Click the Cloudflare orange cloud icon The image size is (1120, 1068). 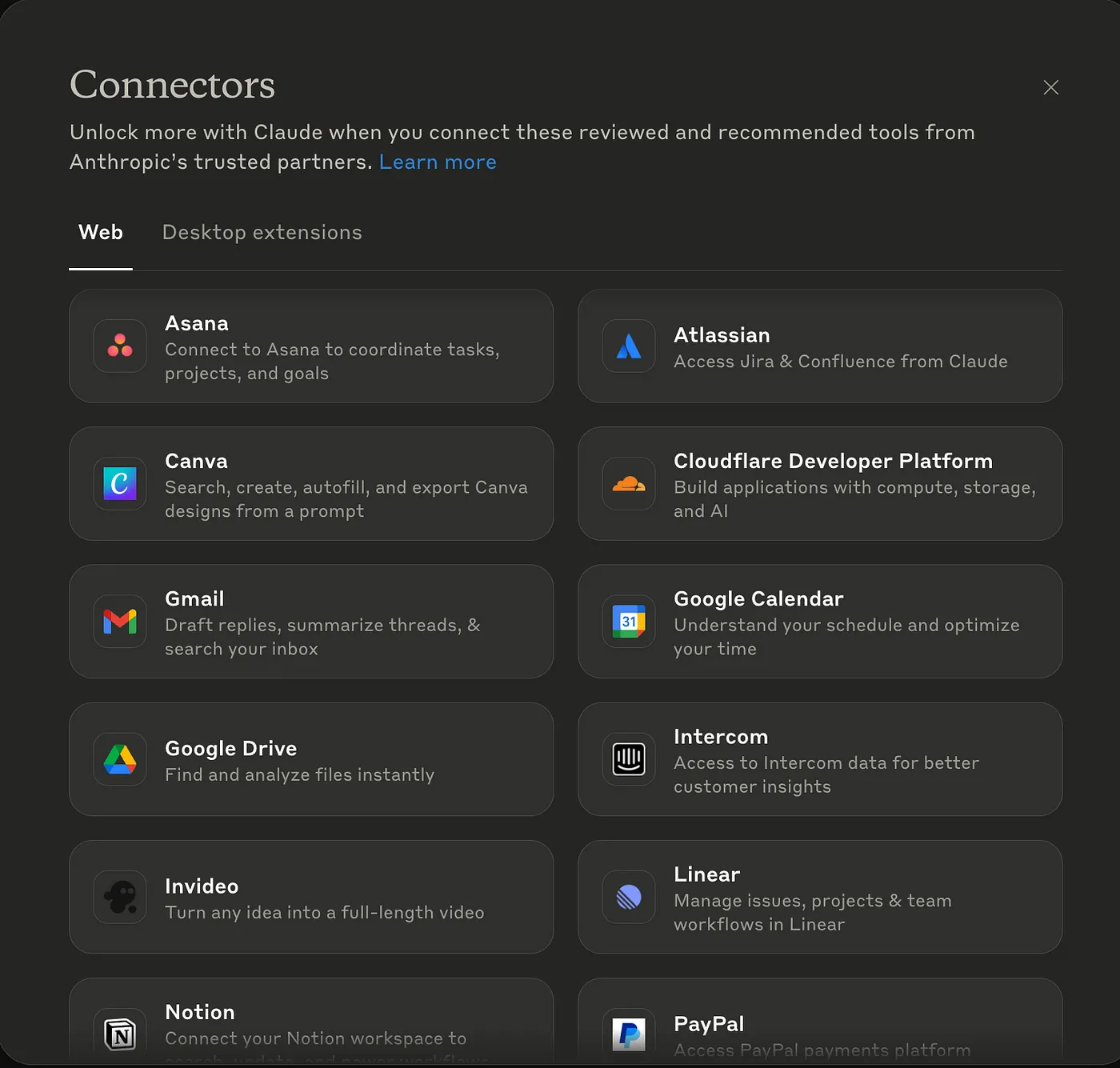(629, 483)
